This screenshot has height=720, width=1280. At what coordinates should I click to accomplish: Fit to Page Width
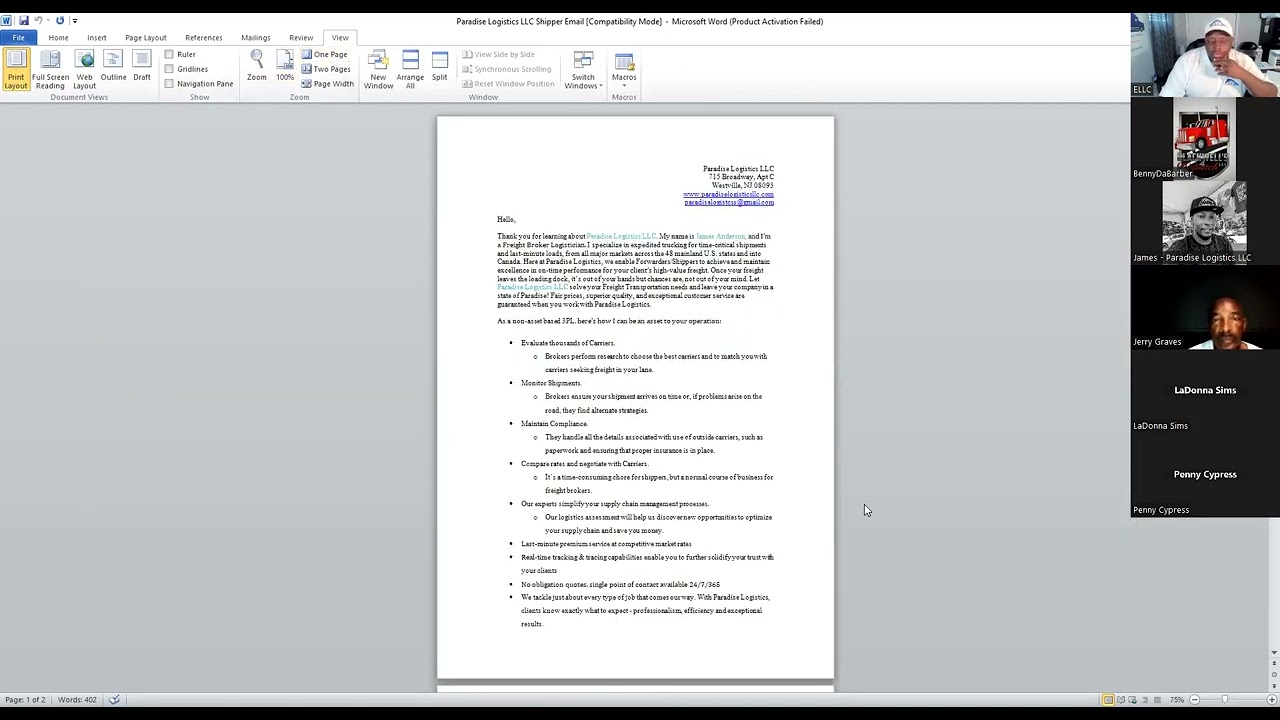(x=327, y=83)
